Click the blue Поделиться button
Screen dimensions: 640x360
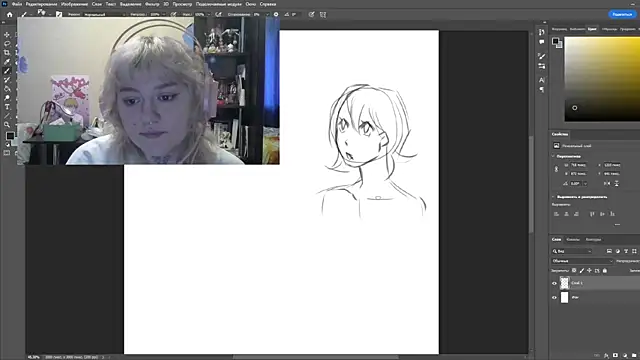[x=622, y=14]
